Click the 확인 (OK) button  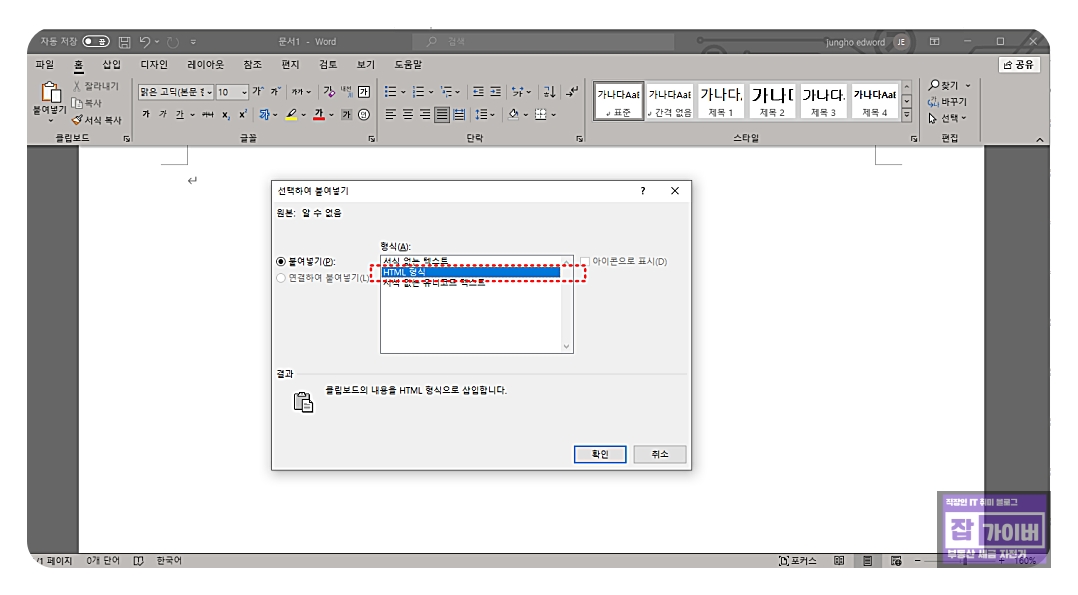point(600,454)
